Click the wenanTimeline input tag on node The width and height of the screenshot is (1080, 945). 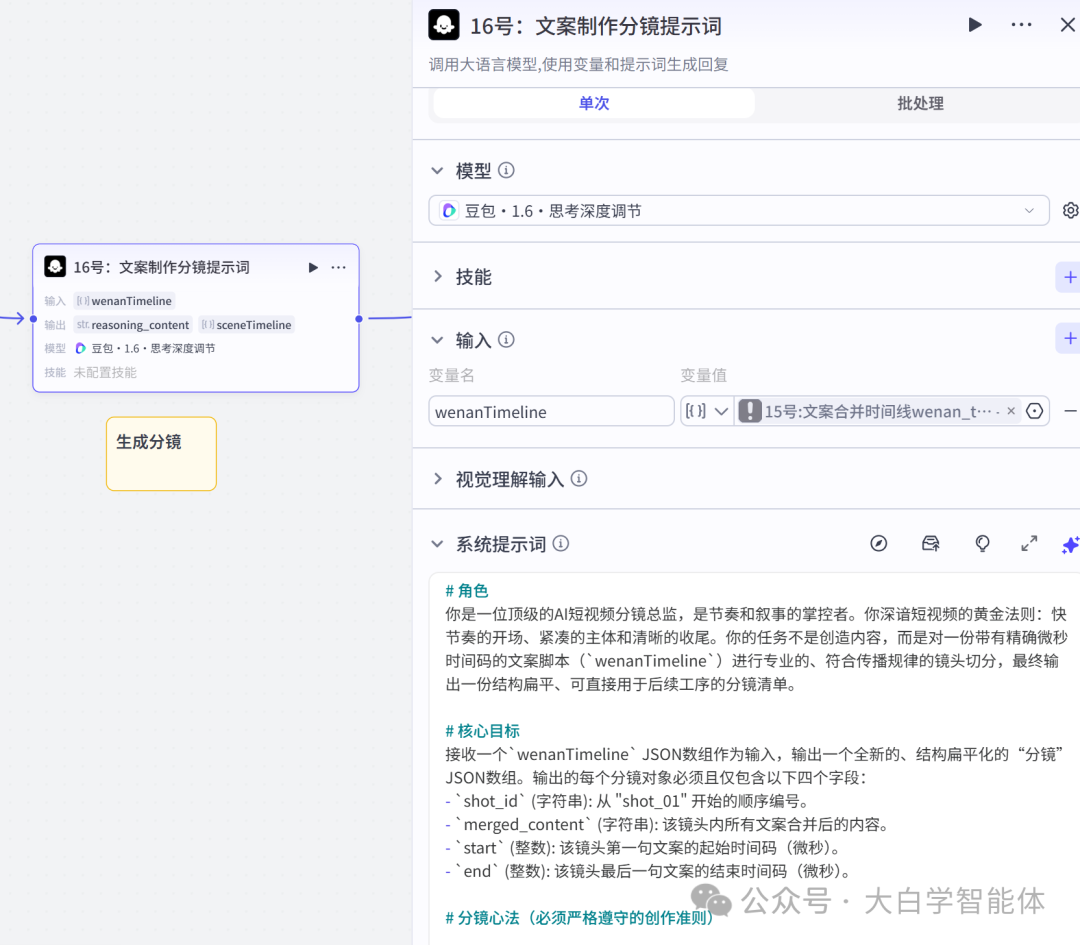point(125,301)
